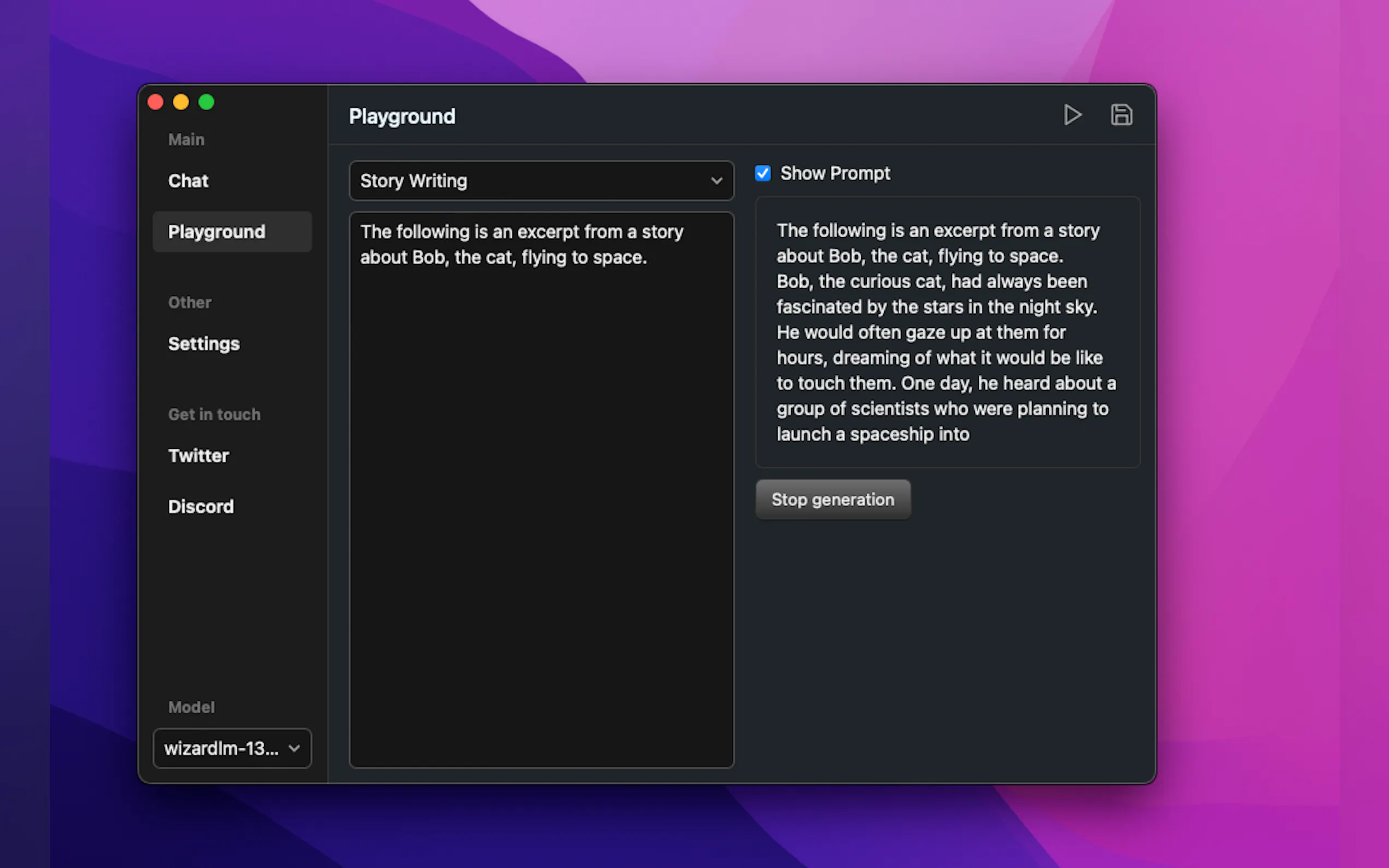Click the Playground header title
Screen dimensions: 1389x868
[402, 116]
